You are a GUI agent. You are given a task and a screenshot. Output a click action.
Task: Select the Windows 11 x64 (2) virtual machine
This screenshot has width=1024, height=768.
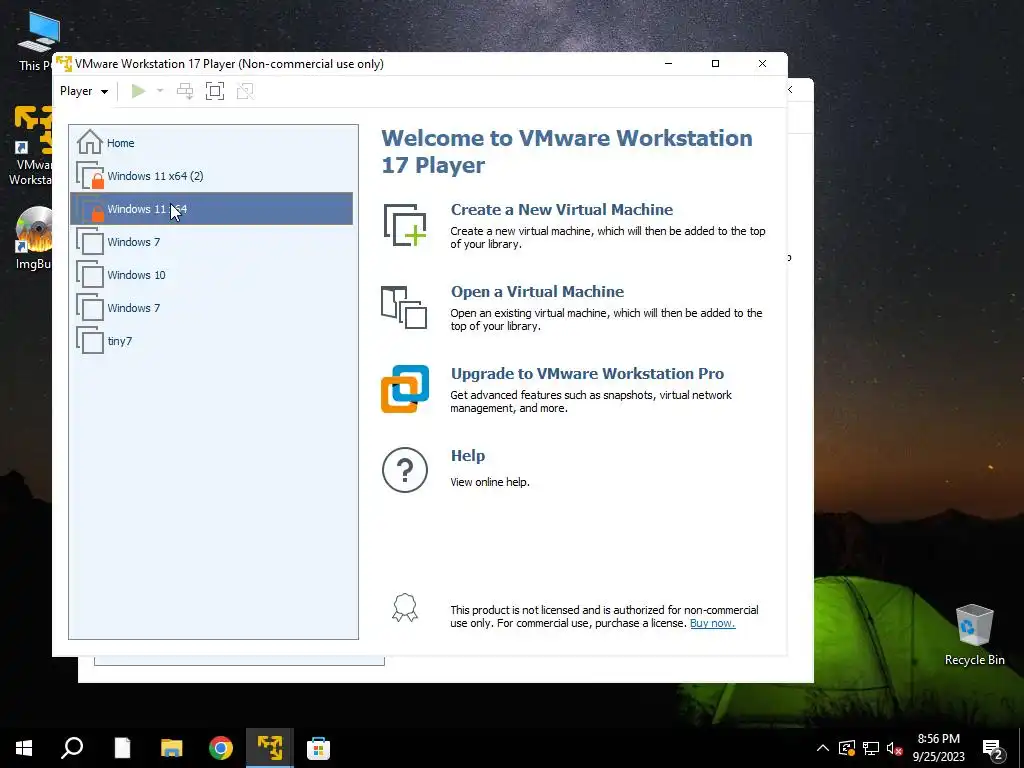click(x=212, y=176)
